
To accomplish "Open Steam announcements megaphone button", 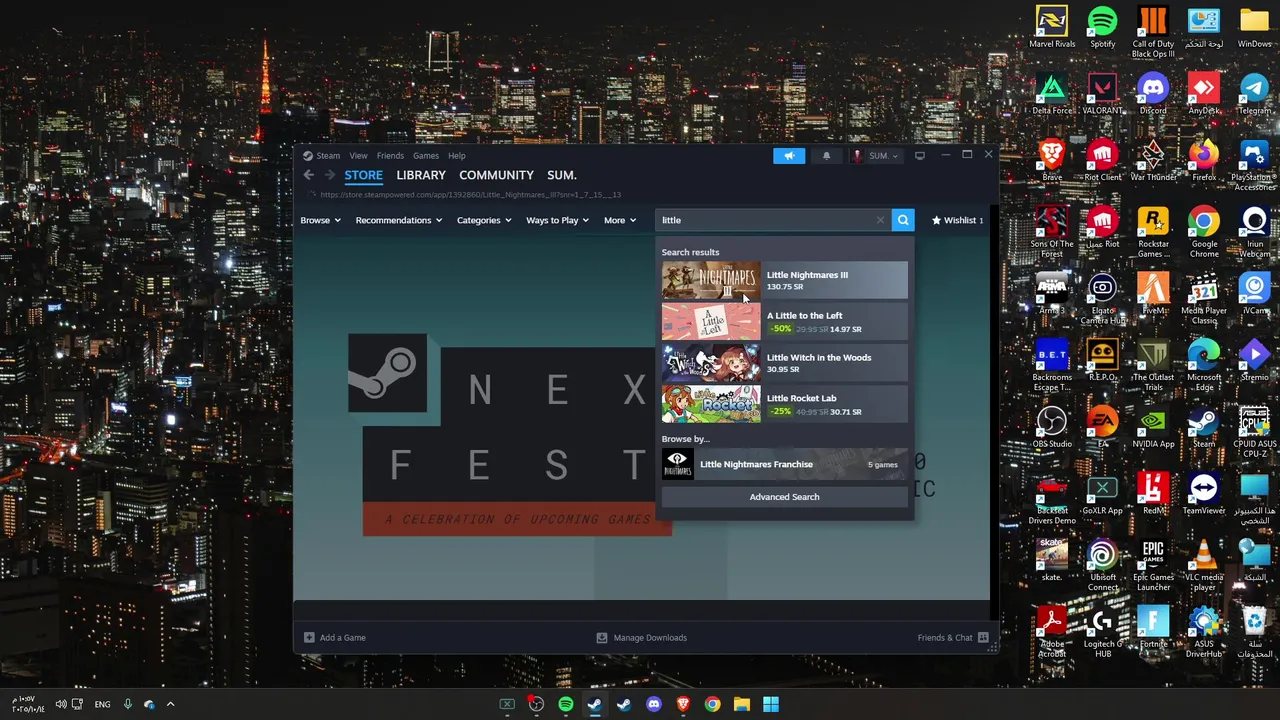I will tap(789, 156).
